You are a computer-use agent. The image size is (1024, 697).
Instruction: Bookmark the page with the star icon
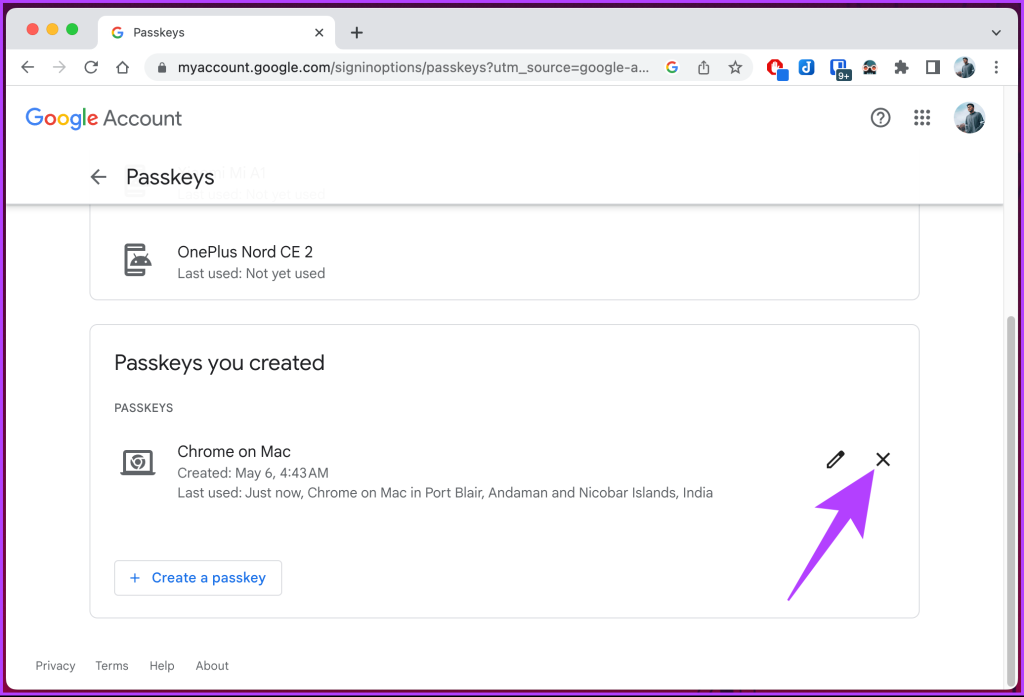coord(735,67)
